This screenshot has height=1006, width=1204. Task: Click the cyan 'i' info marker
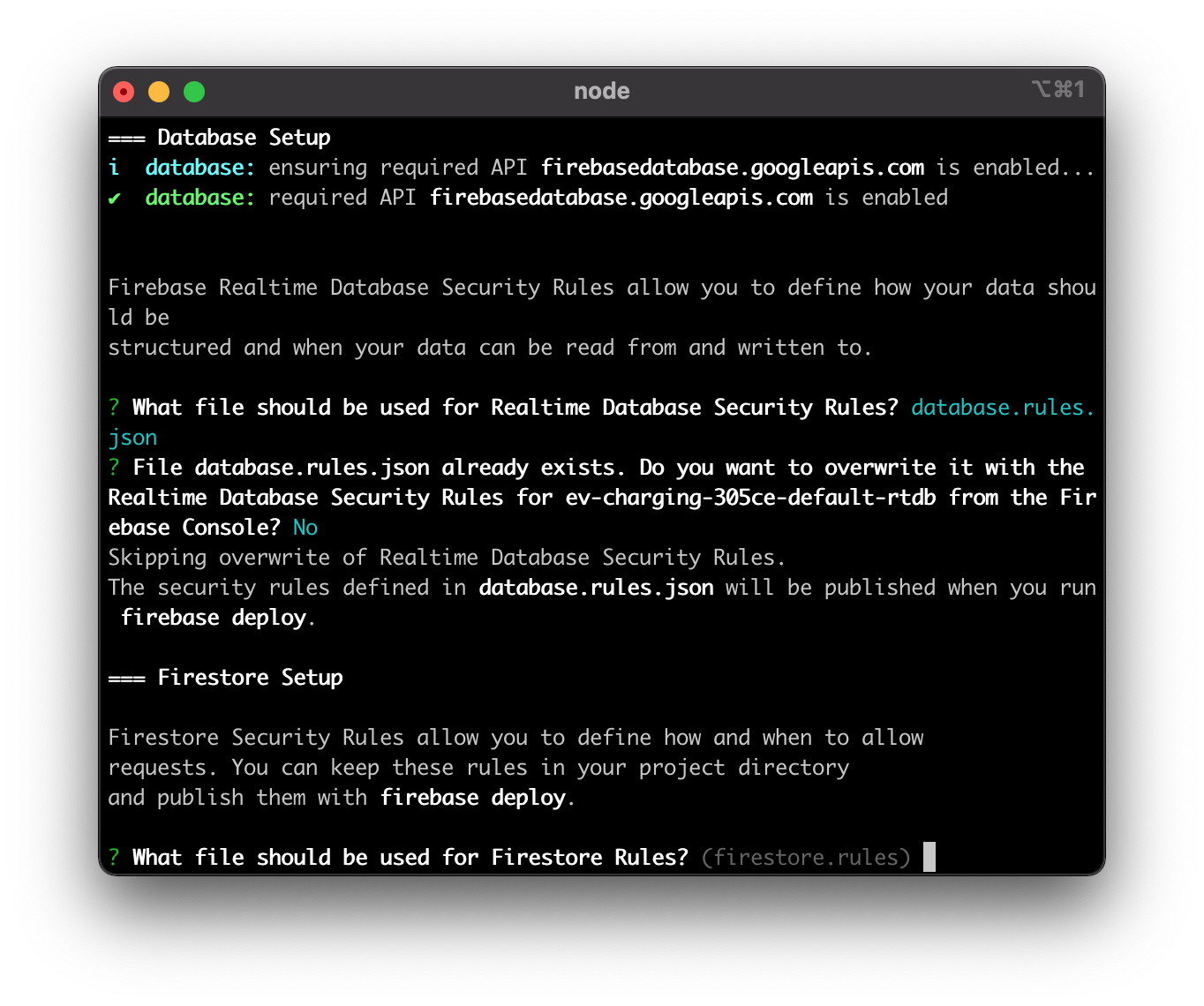pyautogui.click(x=114, y=168)
